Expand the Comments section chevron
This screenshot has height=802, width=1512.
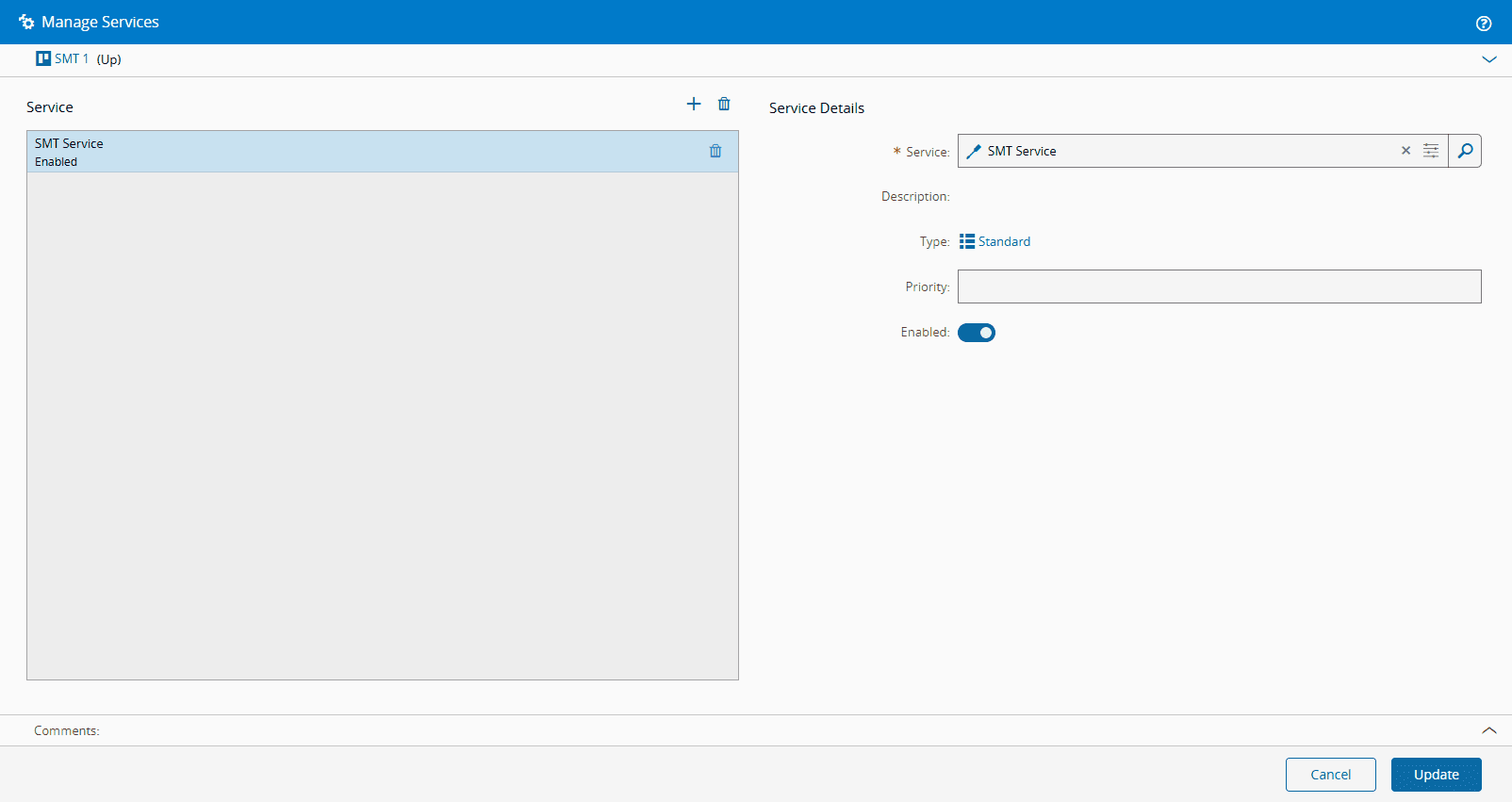(x=1489, y=730)
